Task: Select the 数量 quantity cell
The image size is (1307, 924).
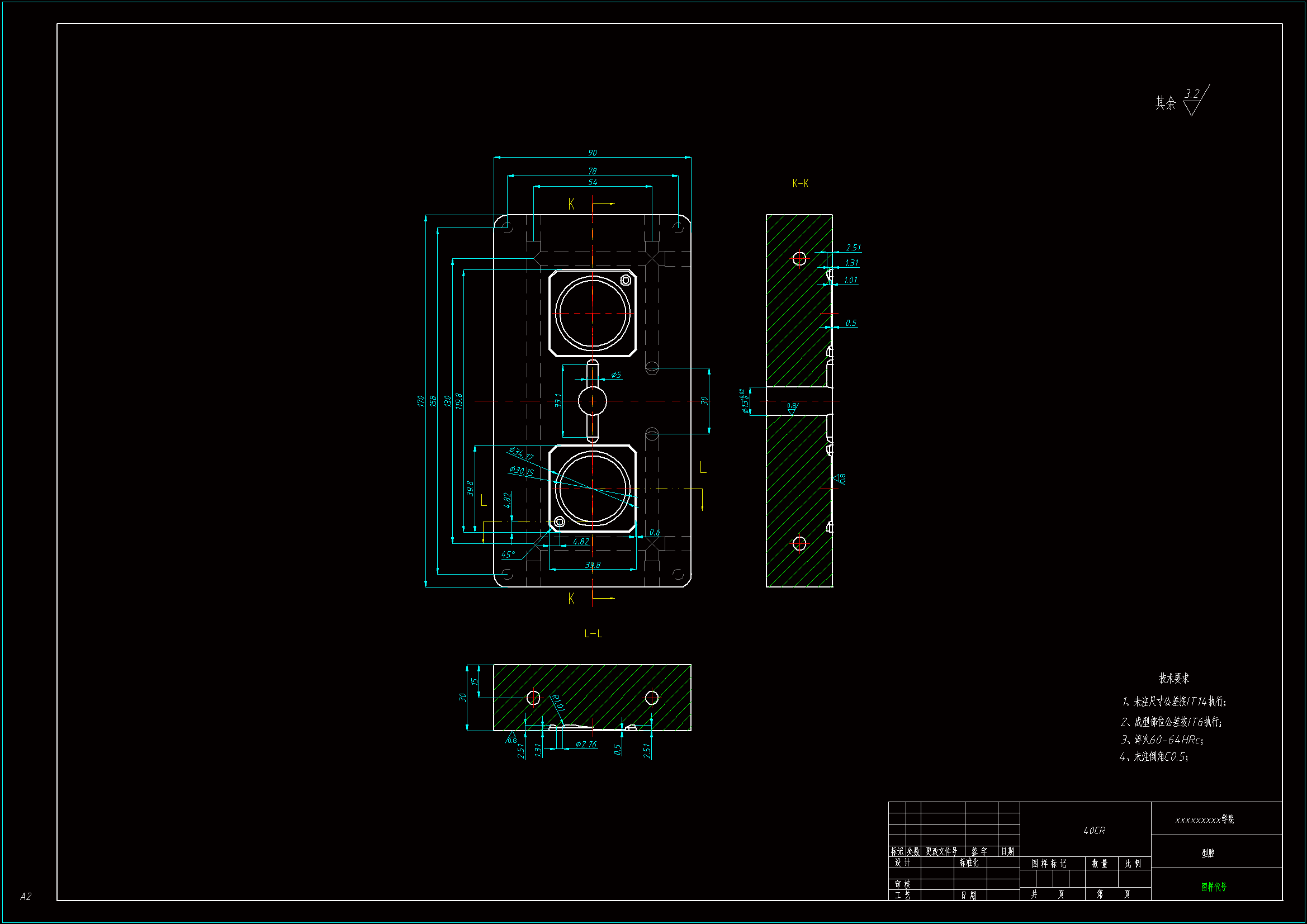Action: click(1099, 864)
